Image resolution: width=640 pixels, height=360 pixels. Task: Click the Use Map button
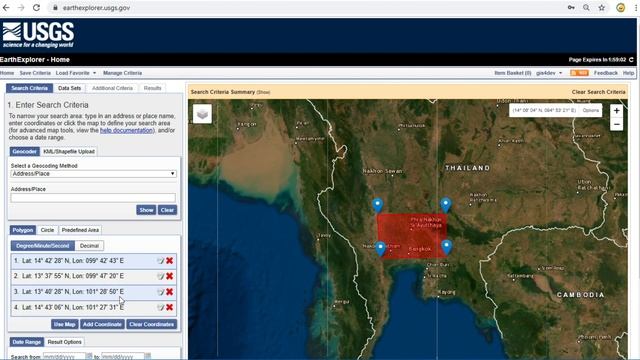pyautogui.click(x=64, y=324)
